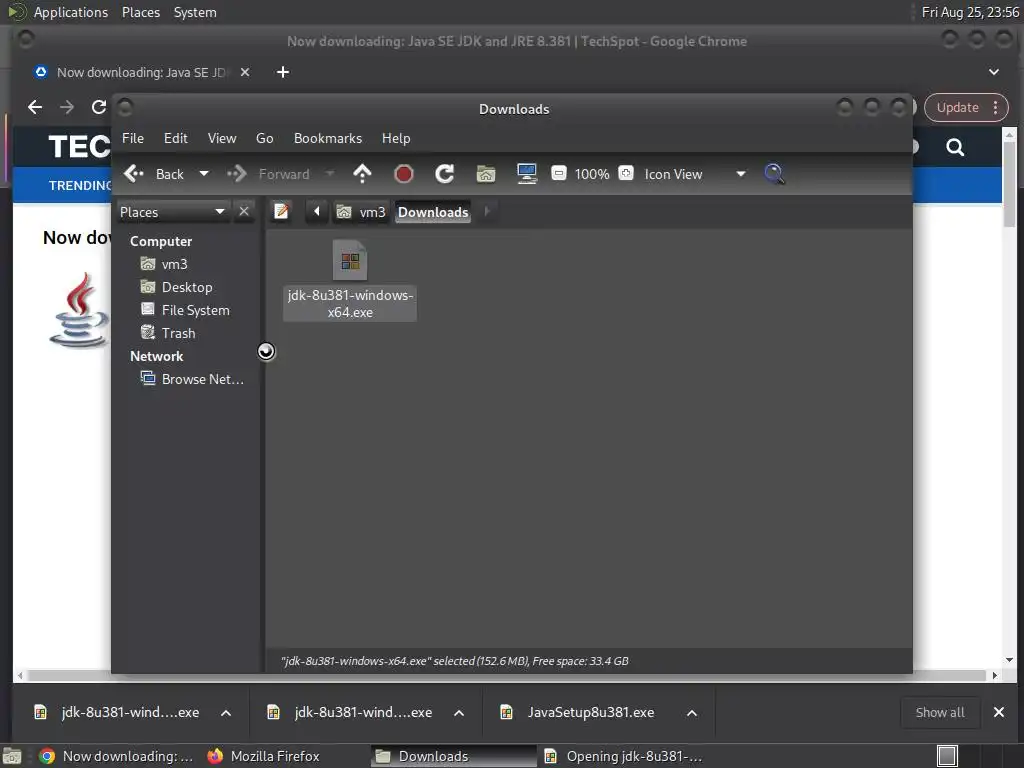Viewport: 1024px width, 768px height.
Task: Expand second jdk-8u381 download options chevron
Action: (459, 713)
